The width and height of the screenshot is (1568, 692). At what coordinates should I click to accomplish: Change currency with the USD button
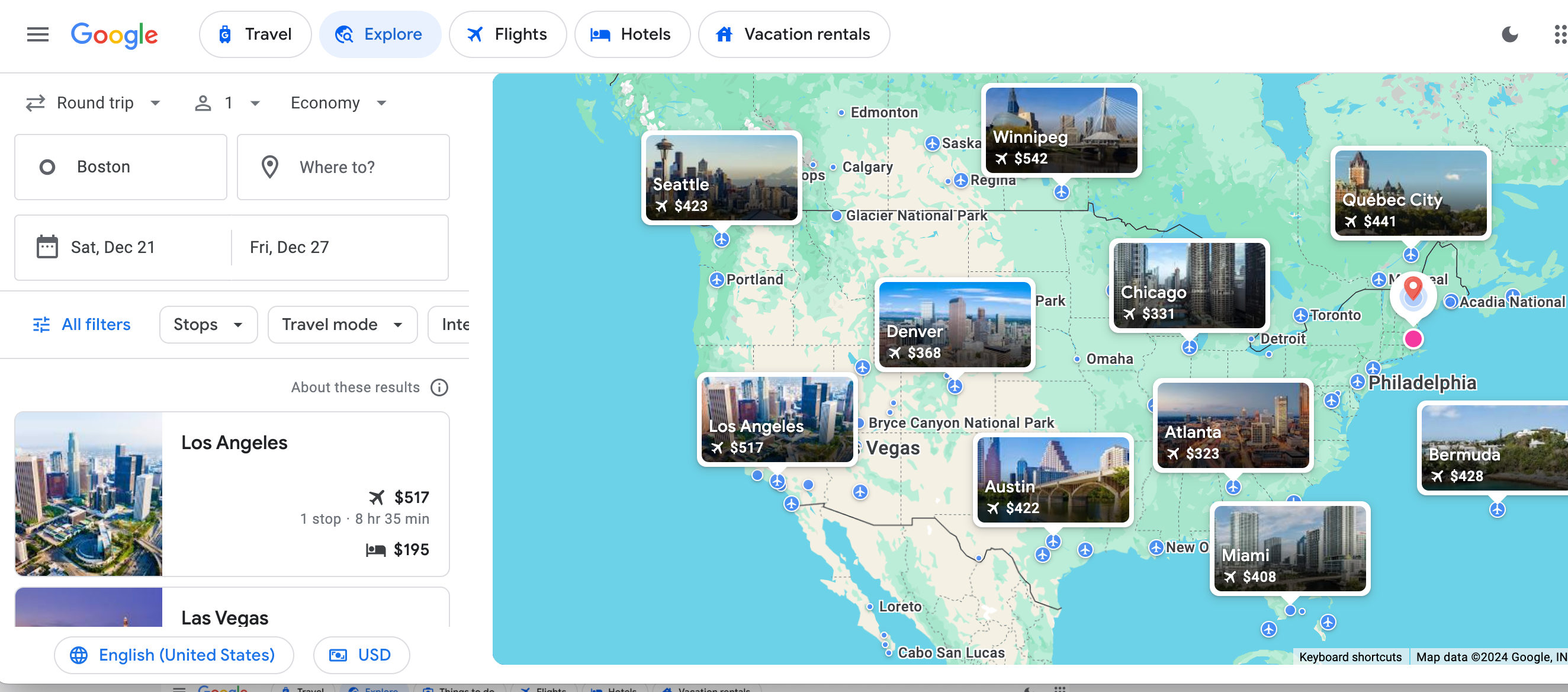tap(361, 655)
